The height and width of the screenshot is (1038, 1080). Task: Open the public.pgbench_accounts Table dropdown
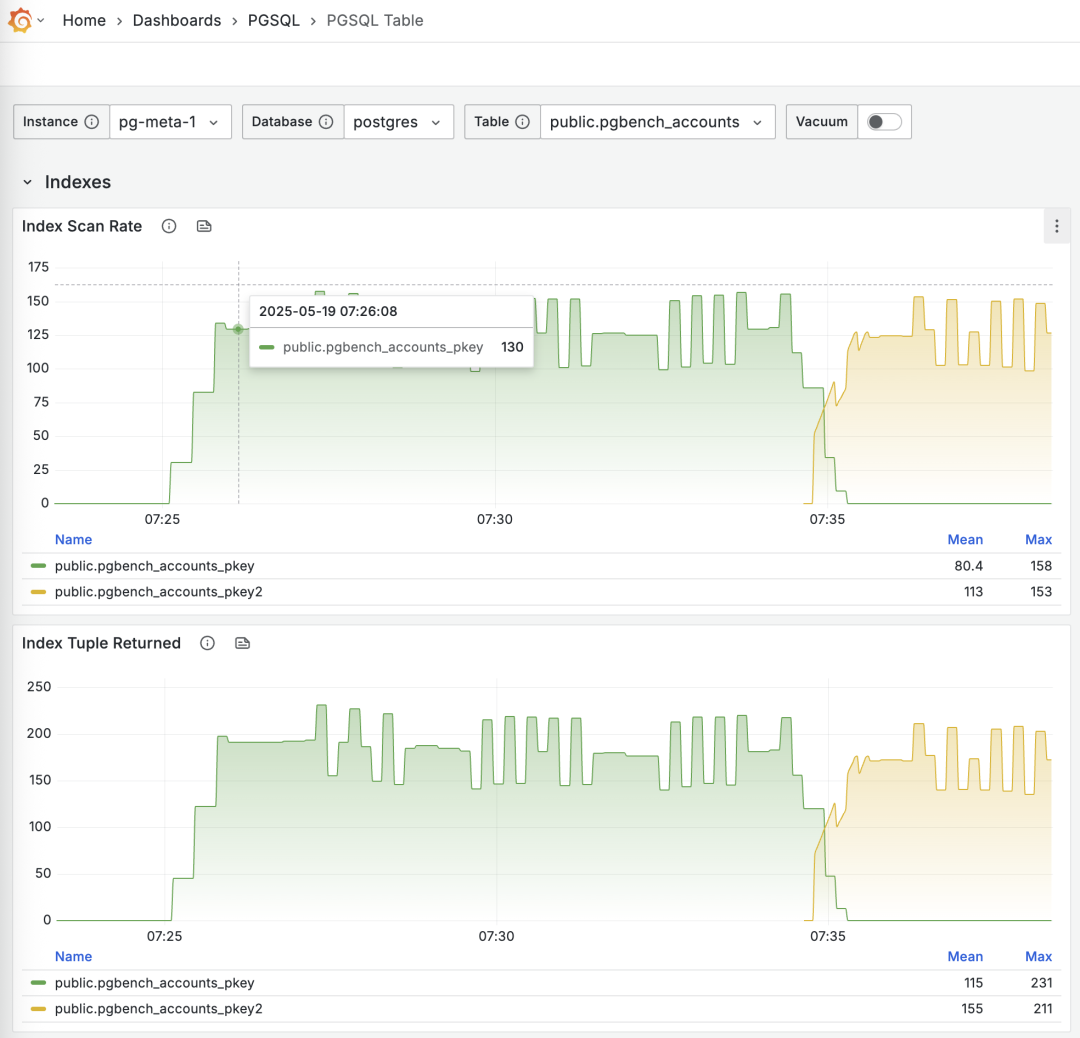657,122
